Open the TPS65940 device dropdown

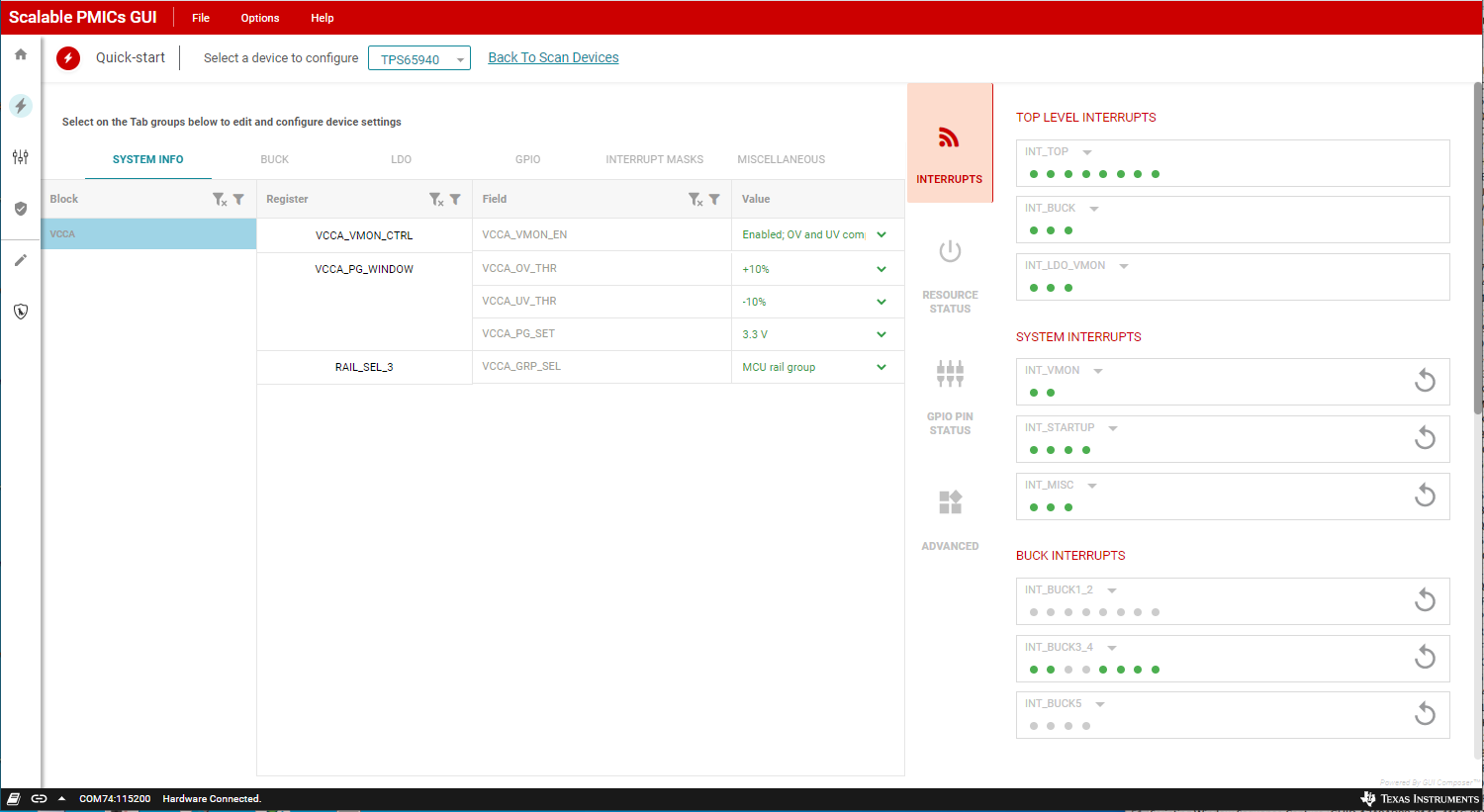(x=419, y=59)
